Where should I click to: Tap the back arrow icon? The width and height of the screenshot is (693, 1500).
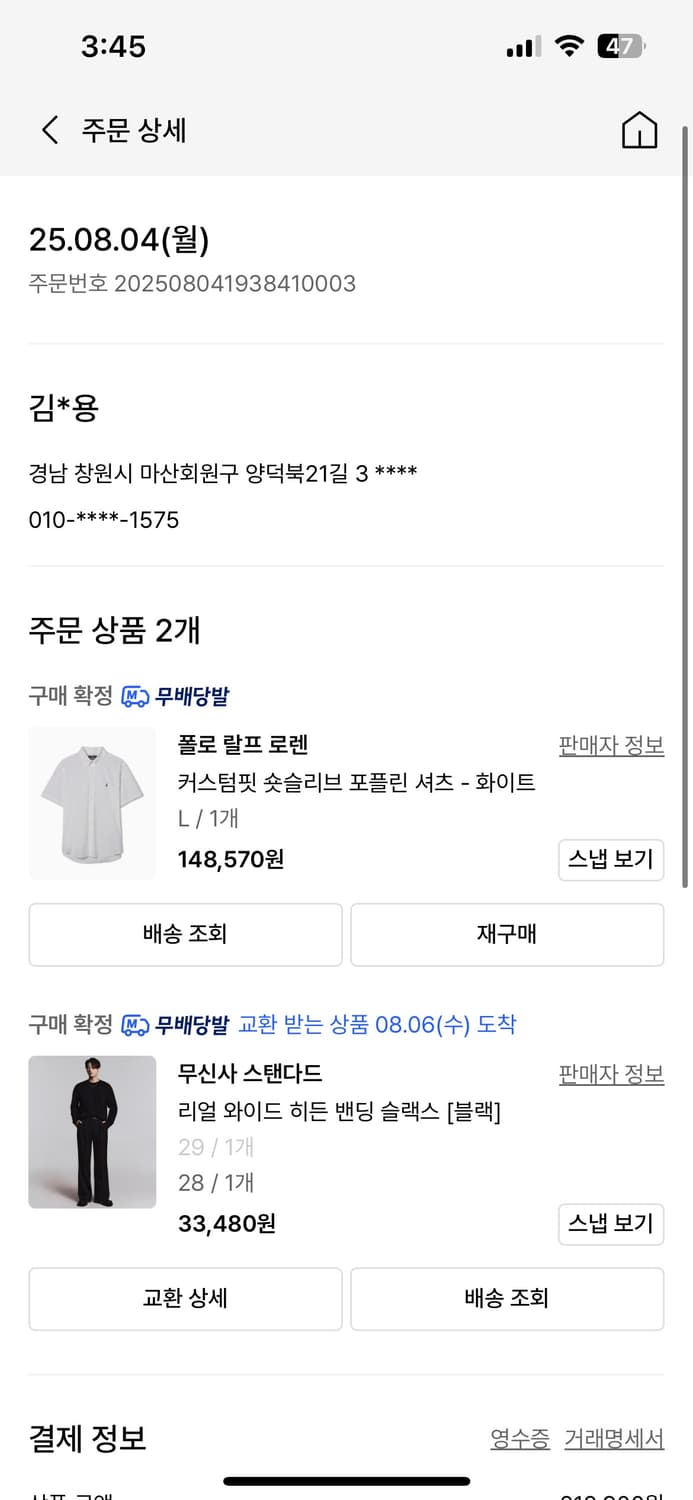point(50,130)
